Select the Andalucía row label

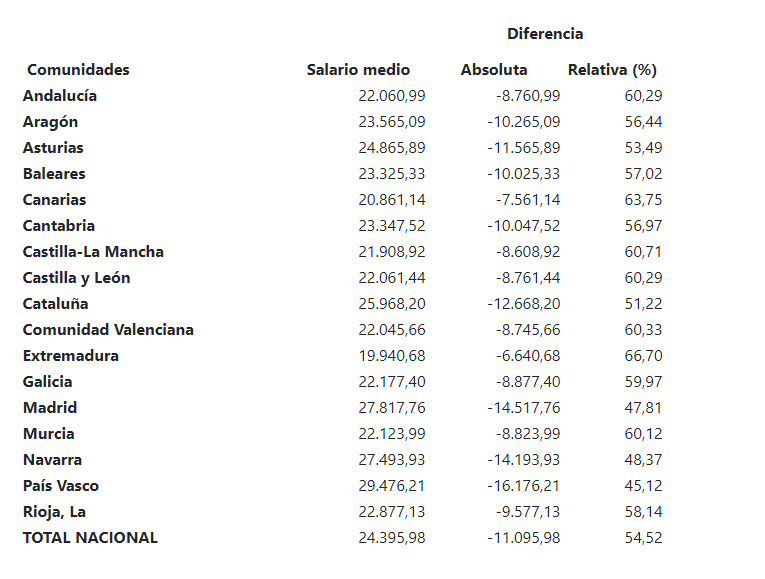pos(60,96)
